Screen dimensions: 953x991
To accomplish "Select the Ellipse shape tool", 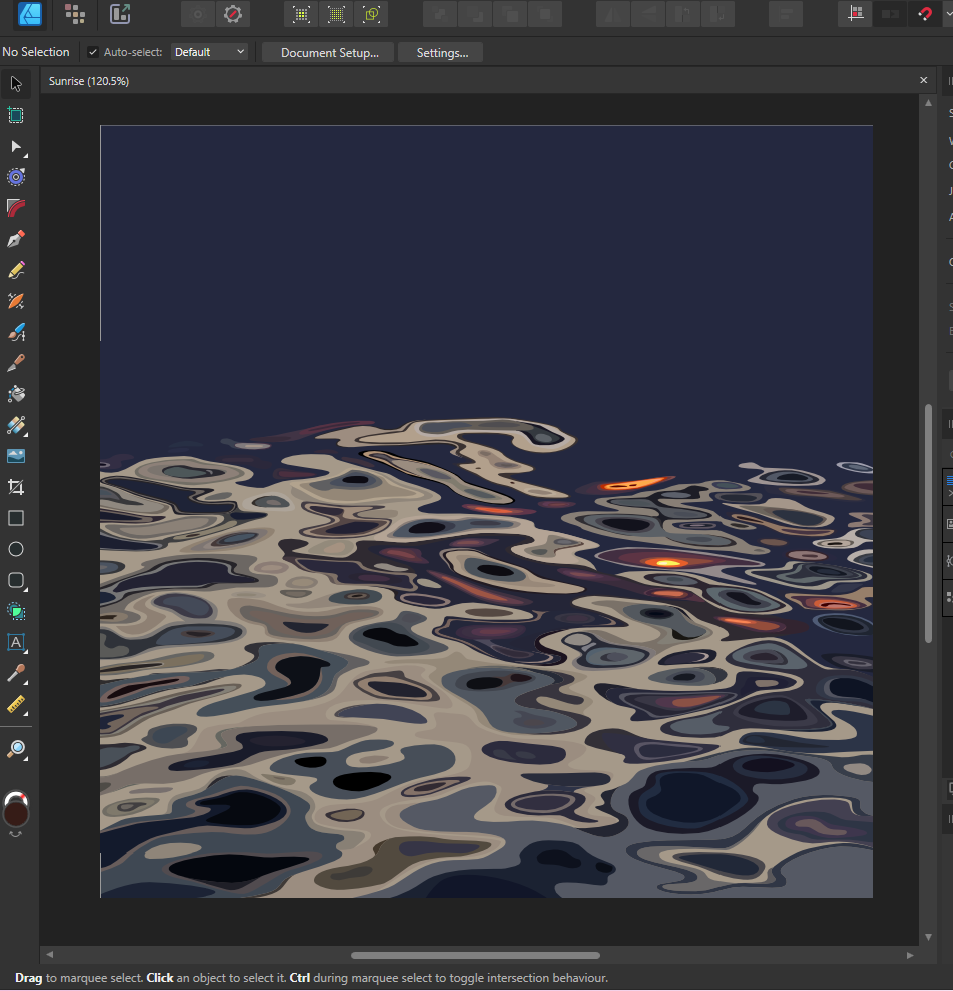I will coord(16,549).
